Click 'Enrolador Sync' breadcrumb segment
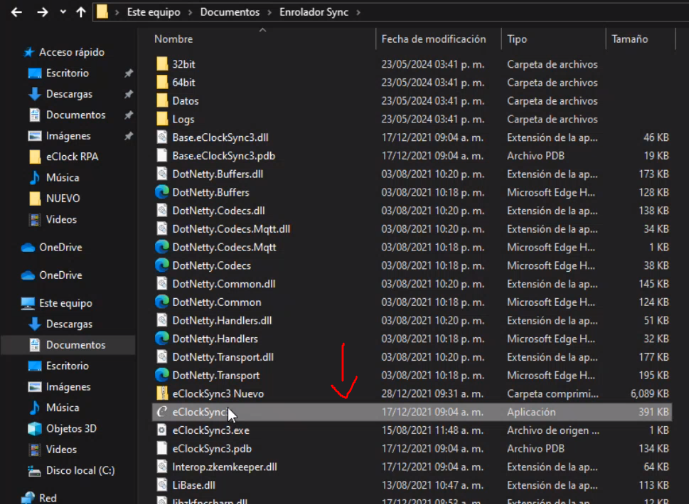689x504 pixels. (x=314, y=12)
